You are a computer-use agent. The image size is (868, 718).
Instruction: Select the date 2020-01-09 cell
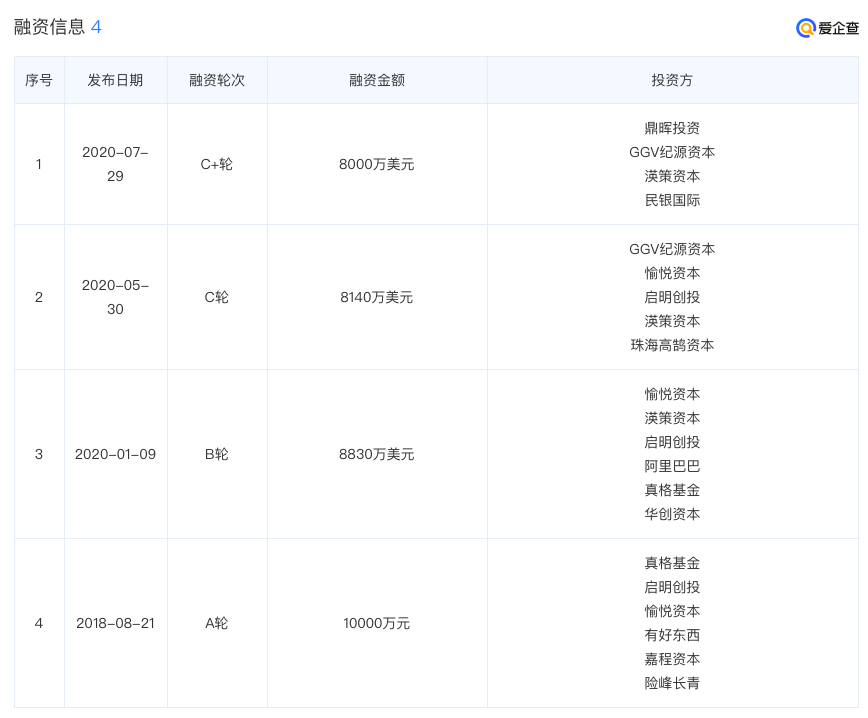pos(115,454)
